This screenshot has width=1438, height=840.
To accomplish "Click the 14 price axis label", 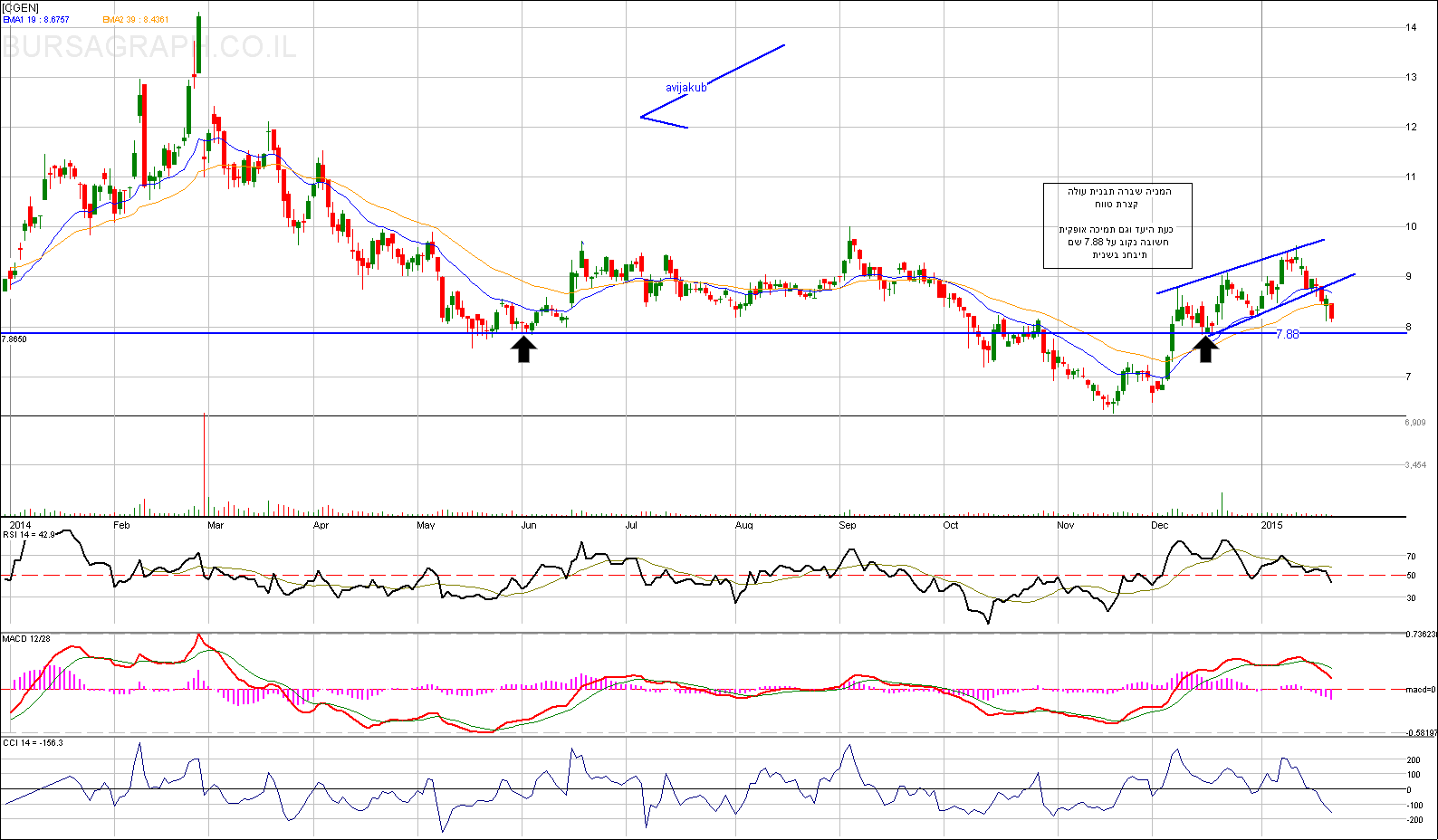I will pyautogui.click(x=1411, y=27).
